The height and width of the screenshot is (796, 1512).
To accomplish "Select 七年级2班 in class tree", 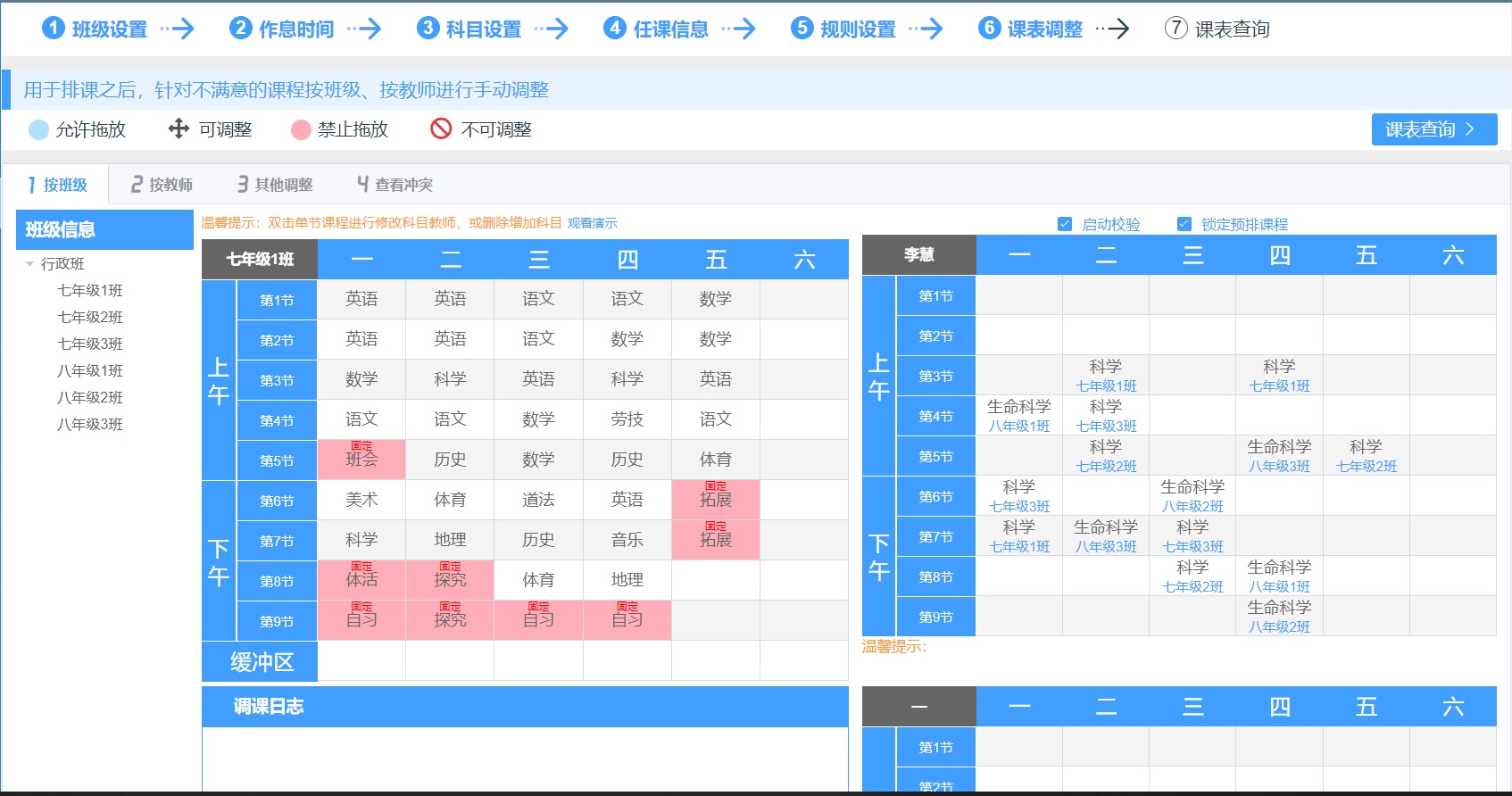I will pyautogui.click(x=90, y=317).
